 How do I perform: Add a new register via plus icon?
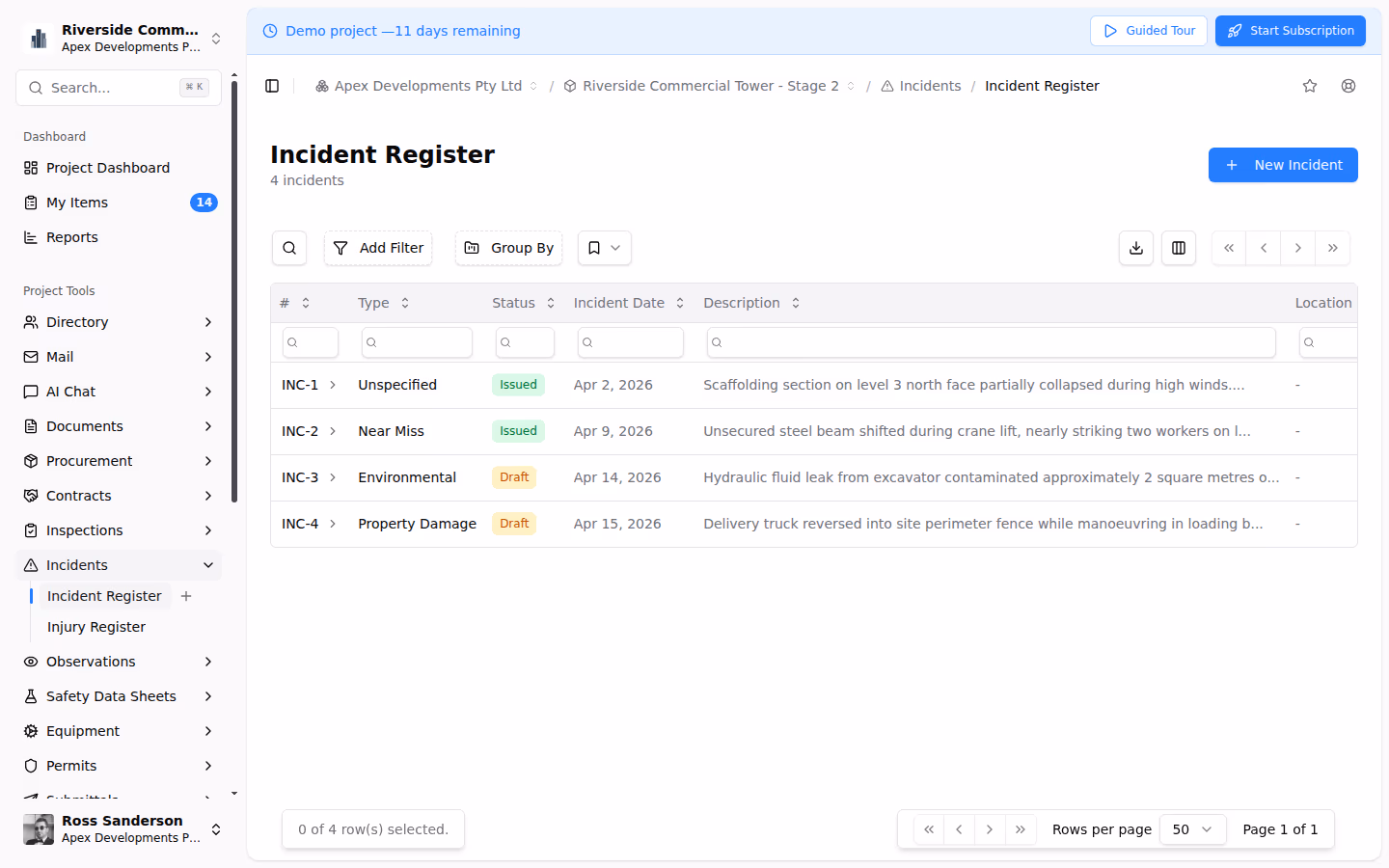point(186,596)
